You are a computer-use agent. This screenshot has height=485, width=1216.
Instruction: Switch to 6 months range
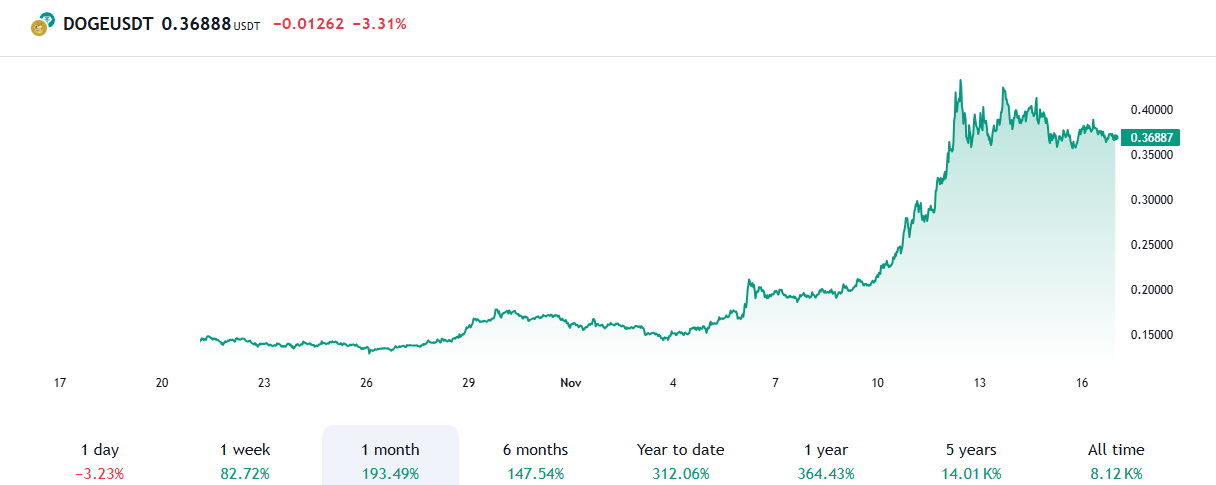coord(535,460)
